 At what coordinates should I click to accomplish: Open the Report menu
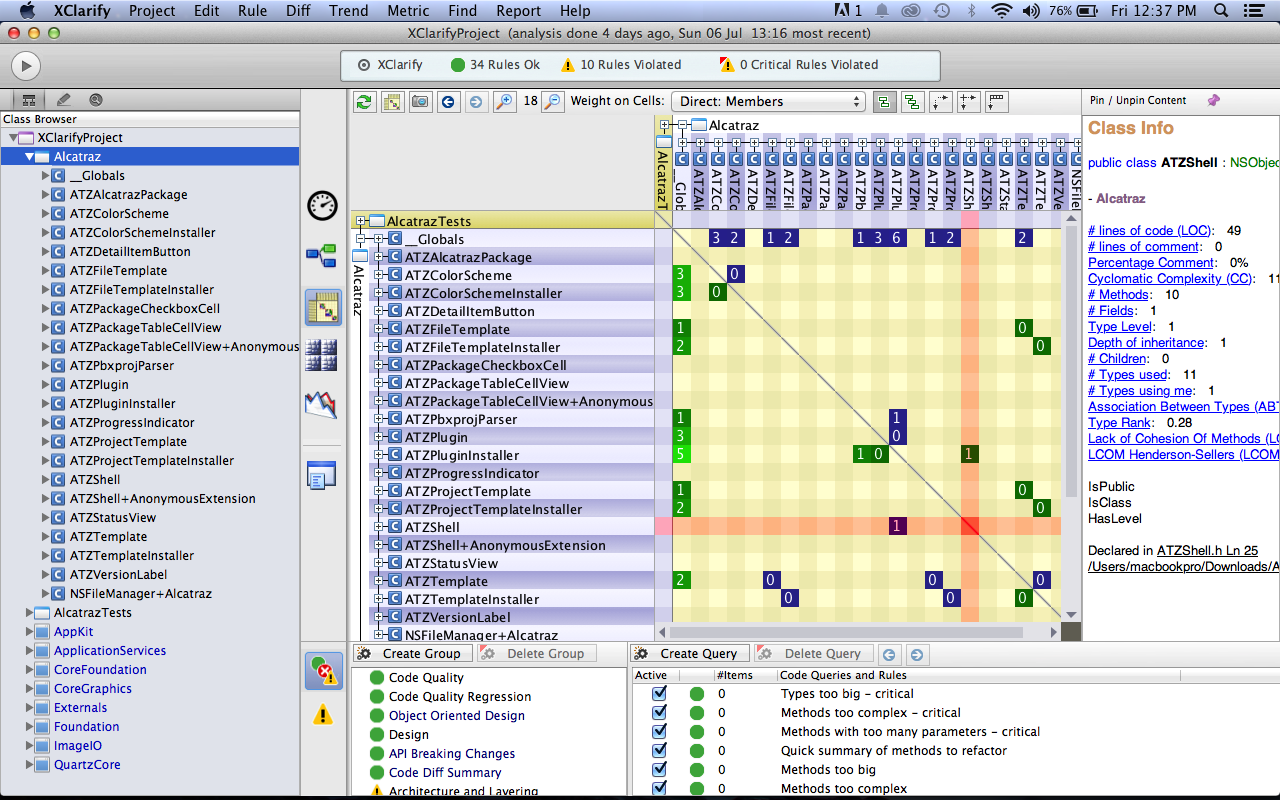pos(518,11)
